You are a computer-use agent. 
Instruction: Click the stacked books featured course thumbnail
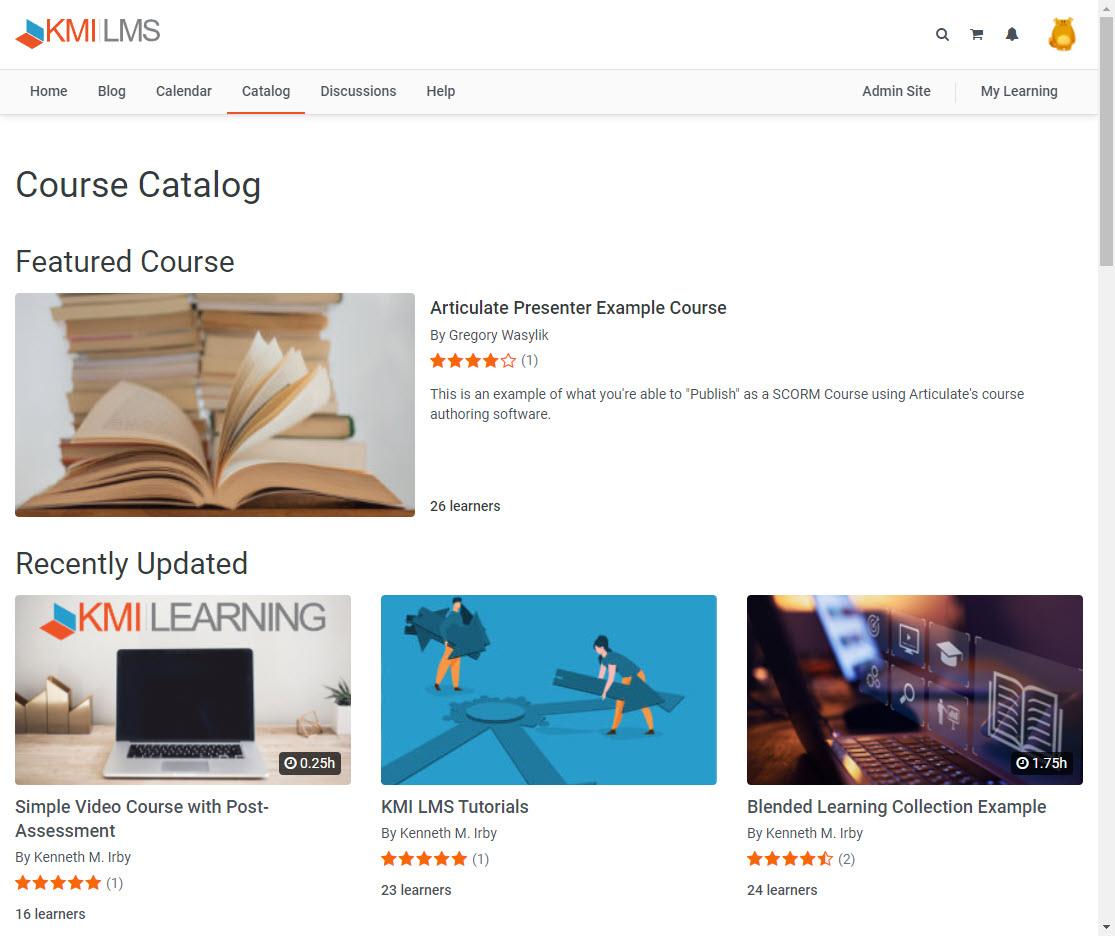click(x=215, y=405)
